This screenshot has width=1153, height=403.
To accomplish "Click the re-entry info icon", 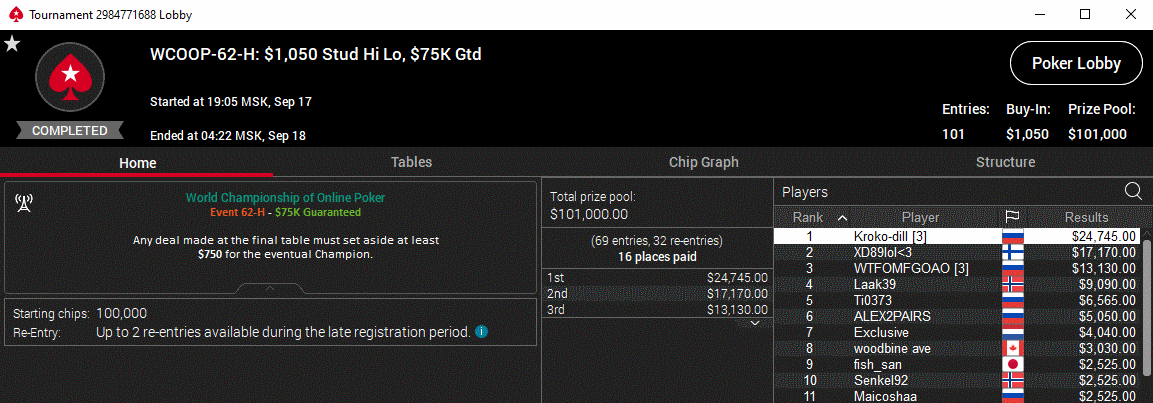I will pos(482,331).
